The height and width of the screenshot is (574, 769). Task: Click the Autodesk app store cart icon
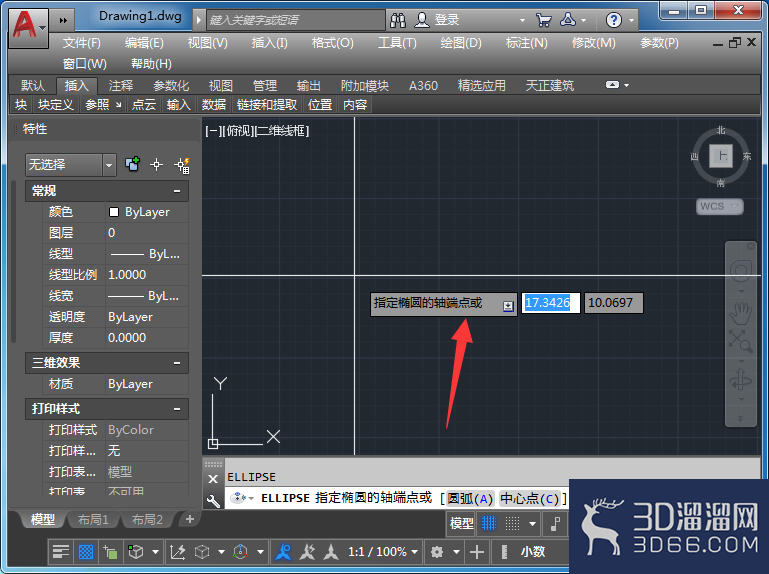pos(543,20)
